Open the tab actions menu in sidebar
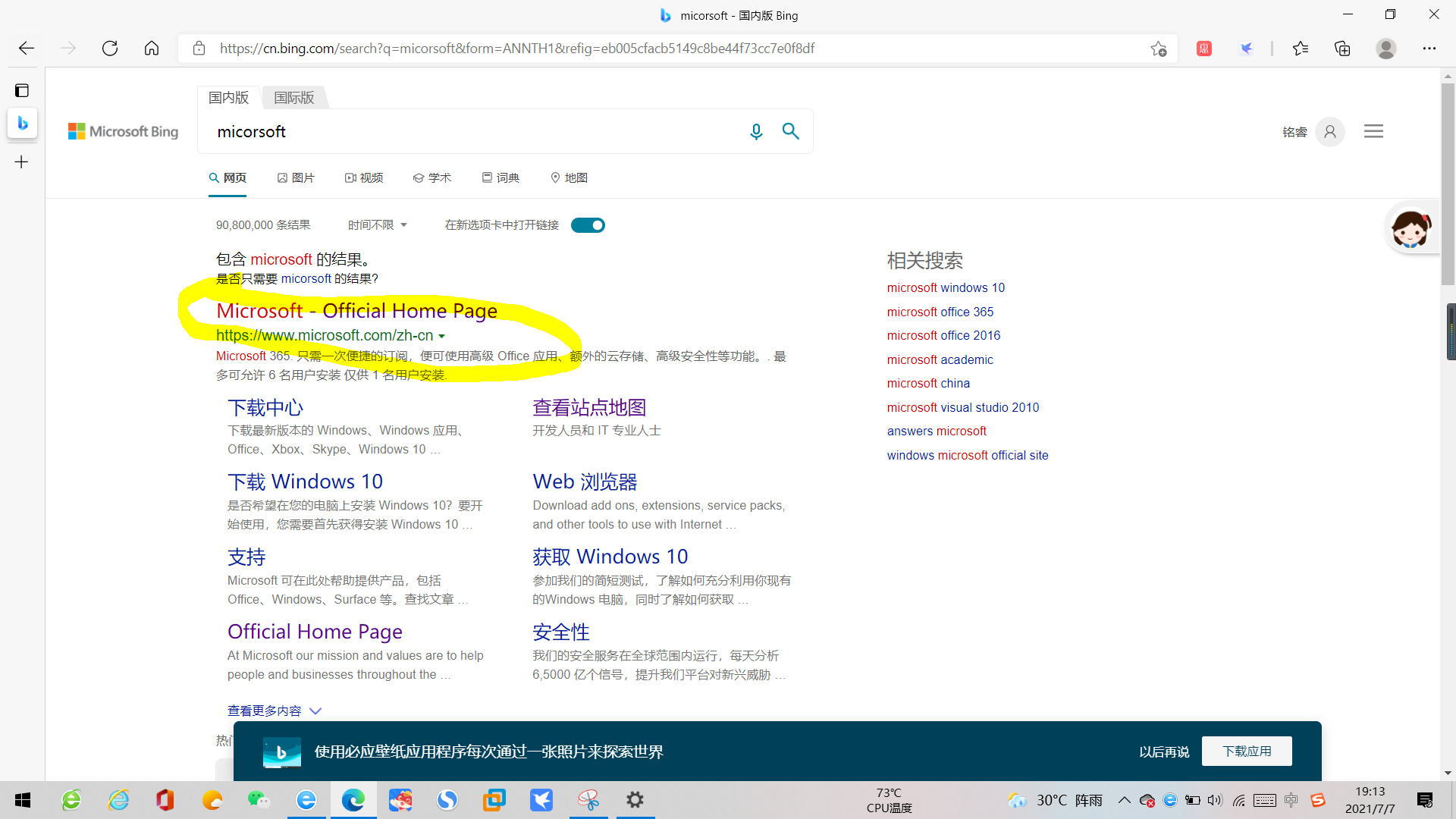The height and width of the screenshot is (819, 1456). [22, 90]
